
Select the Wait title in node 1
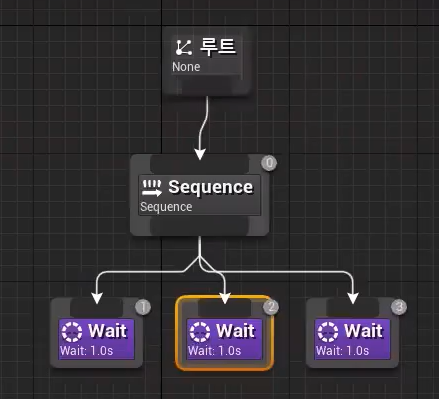pos(107,331)
